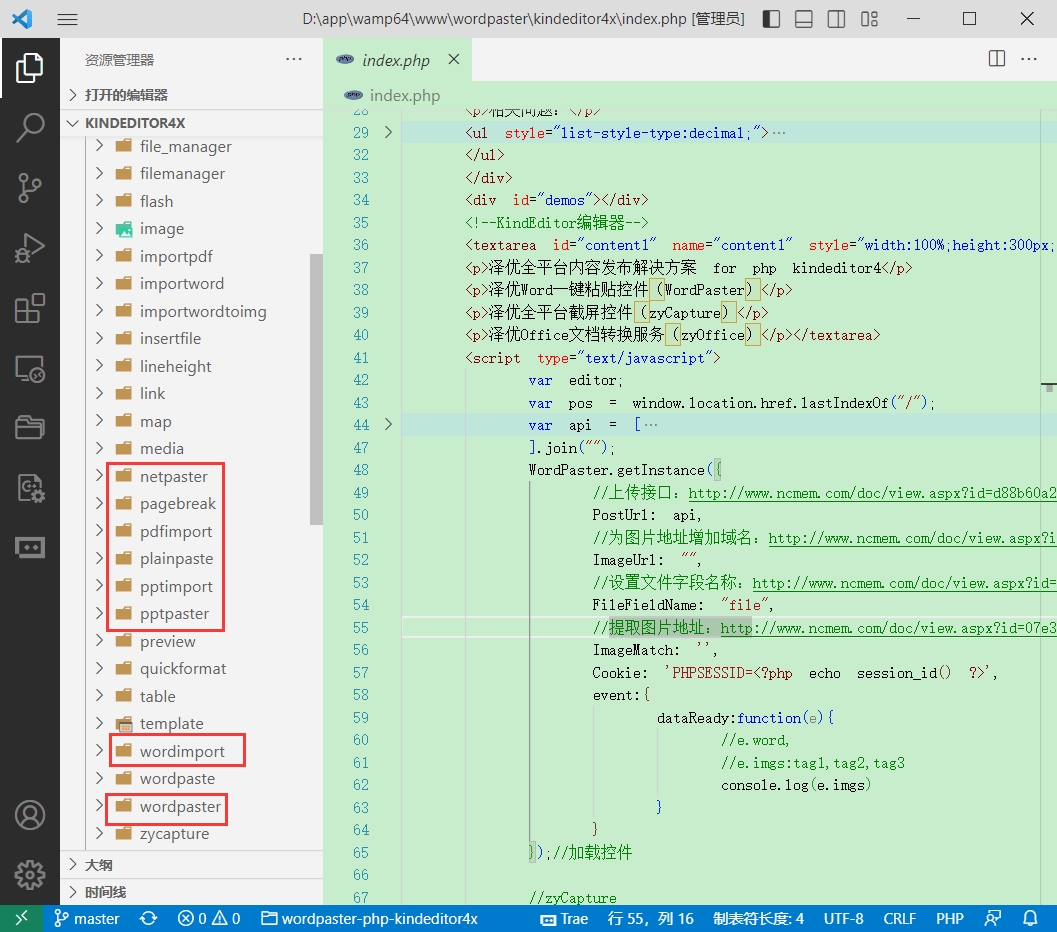Open the Extensions view icon
The image size is (1057, 932).
(x=30, y=308)
